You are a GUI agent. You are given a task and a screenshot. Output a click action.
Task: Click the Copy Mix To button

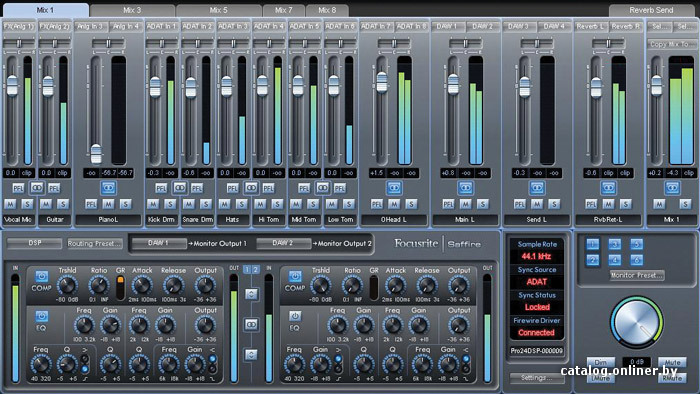pyautogui.click(x=672, y=44)
